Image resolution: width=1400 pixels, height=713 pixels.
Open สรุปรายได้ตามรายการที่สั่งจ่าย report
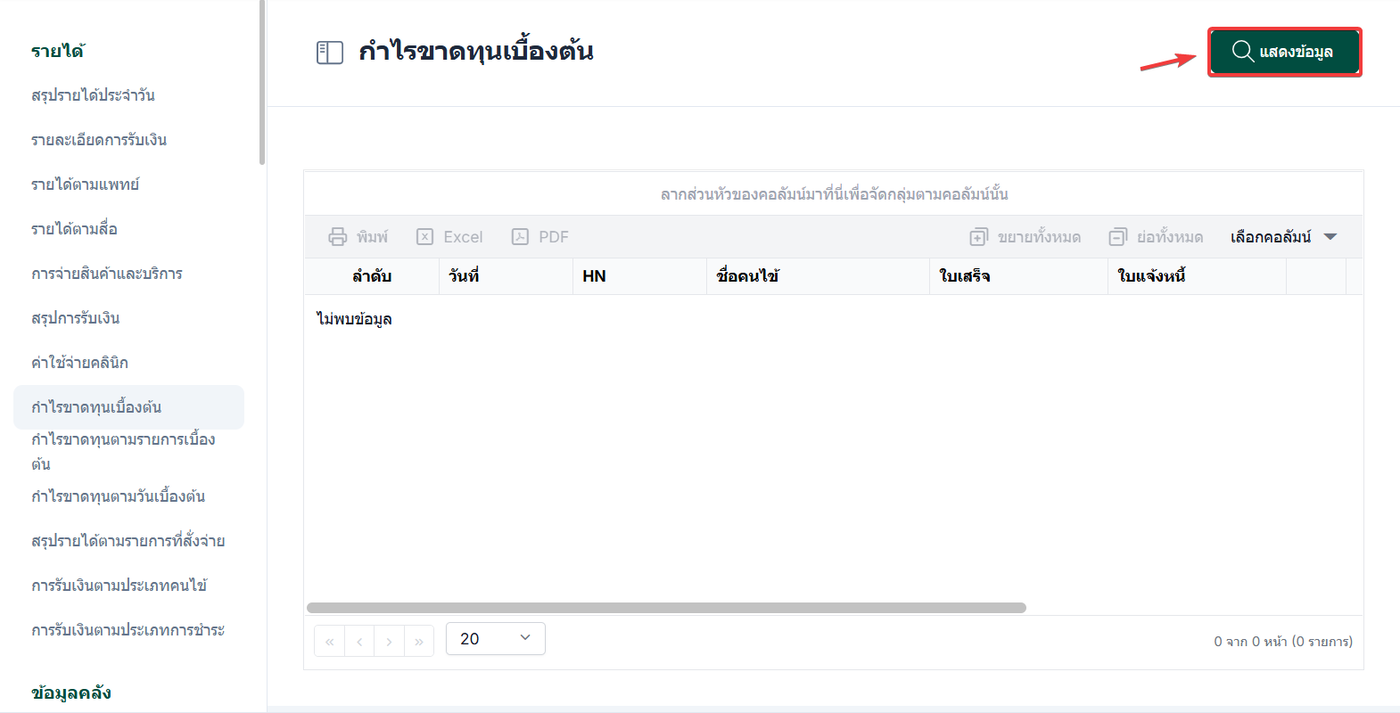pyautogui.click(x=128, y=541)
